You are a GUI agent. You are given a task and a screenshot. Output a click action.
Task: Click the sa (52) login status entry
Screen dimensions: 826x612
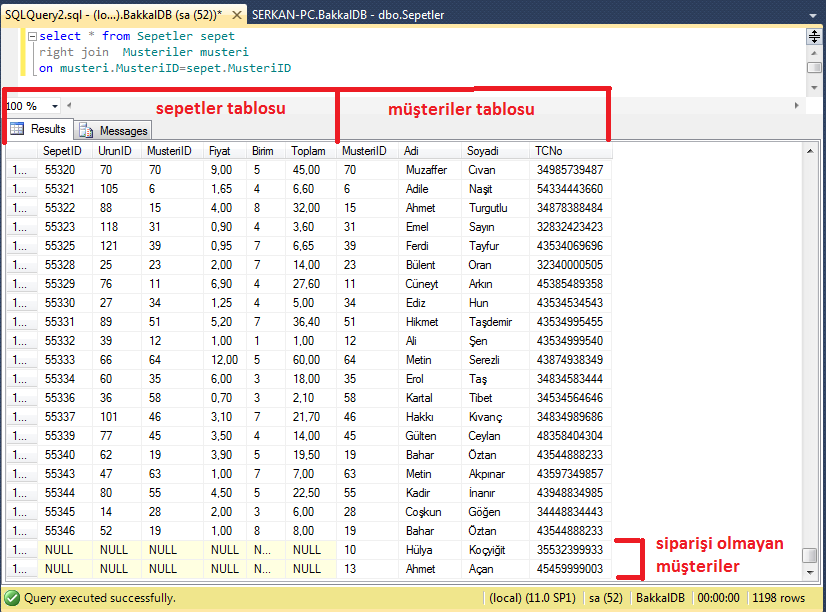click(606, 598)
